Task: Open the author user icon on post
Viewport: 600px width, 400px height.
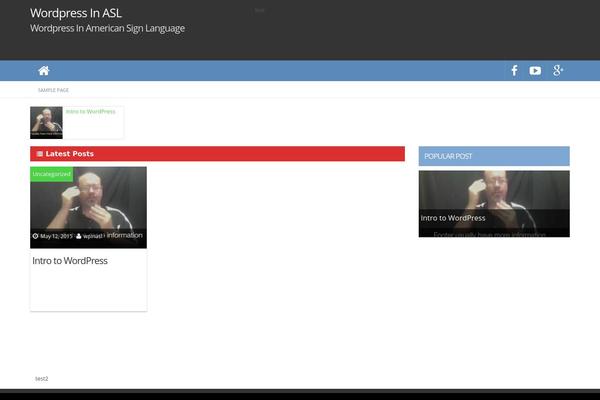Action: (79, 236)
